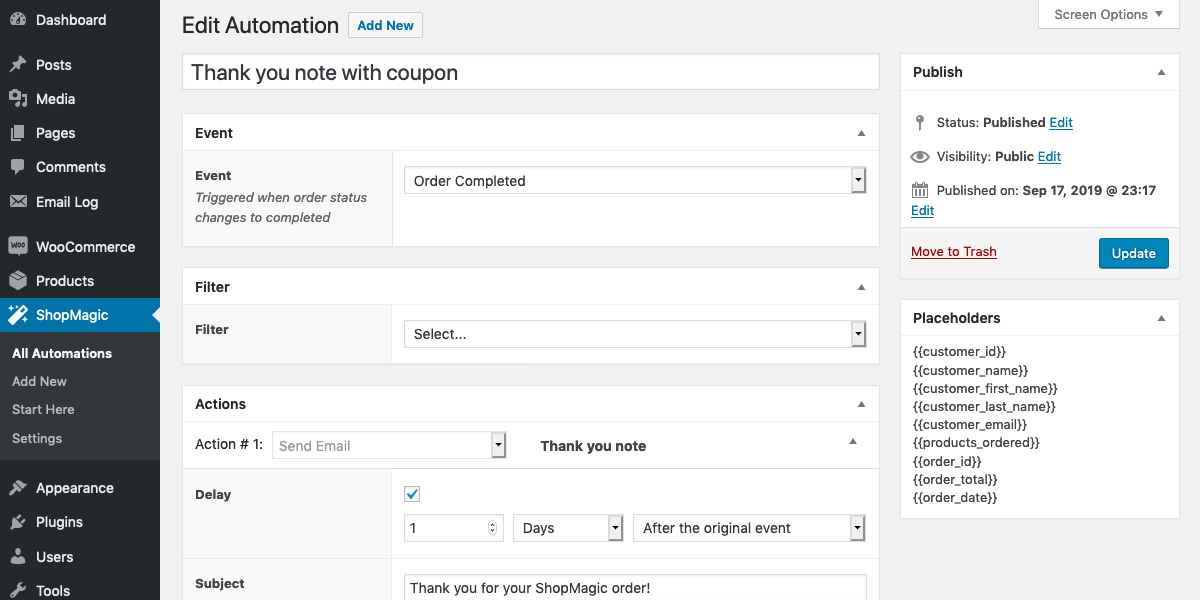Screen dimensions: 1200x600
Task: Open Media via its sidebar icon
Action: point(18,99)
